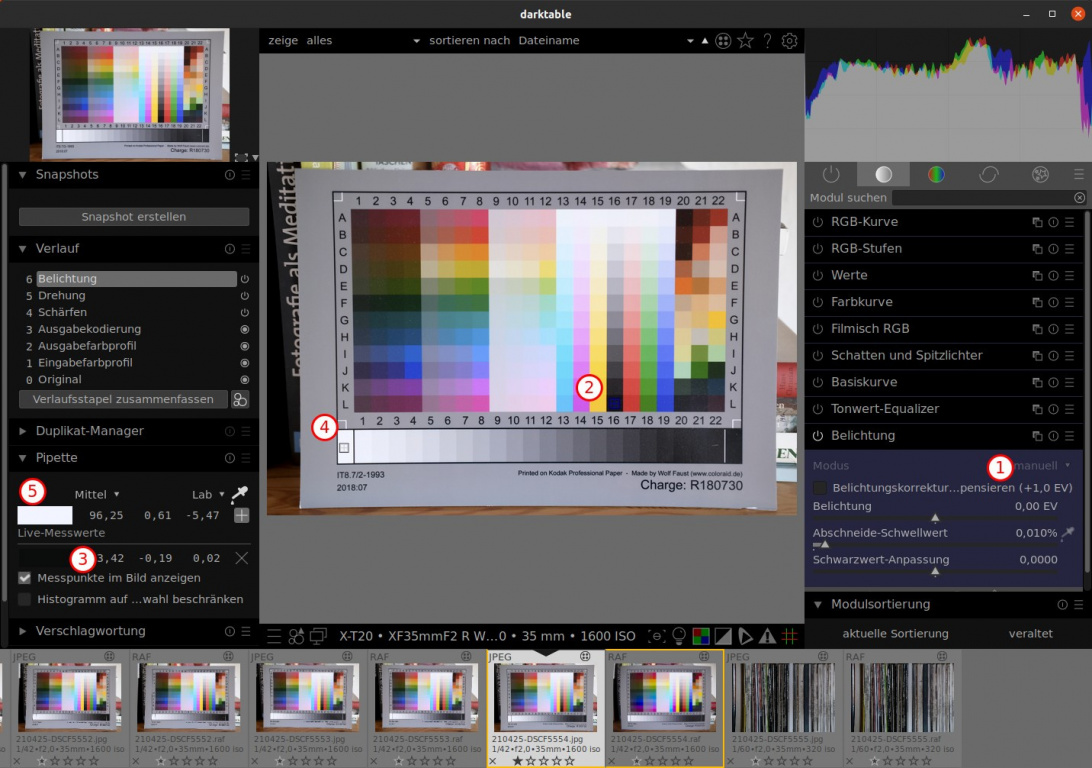Click 'Snapshot erstellen' button

click(x=134, y=217)
